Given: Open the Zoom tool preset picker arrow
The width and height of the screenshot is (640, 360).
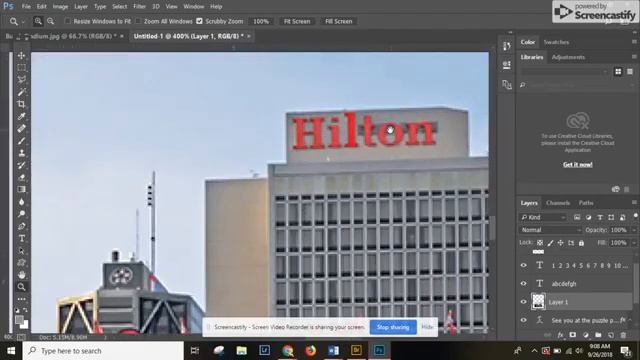Looking at the screenshot, I should click(x=23, y=22).
